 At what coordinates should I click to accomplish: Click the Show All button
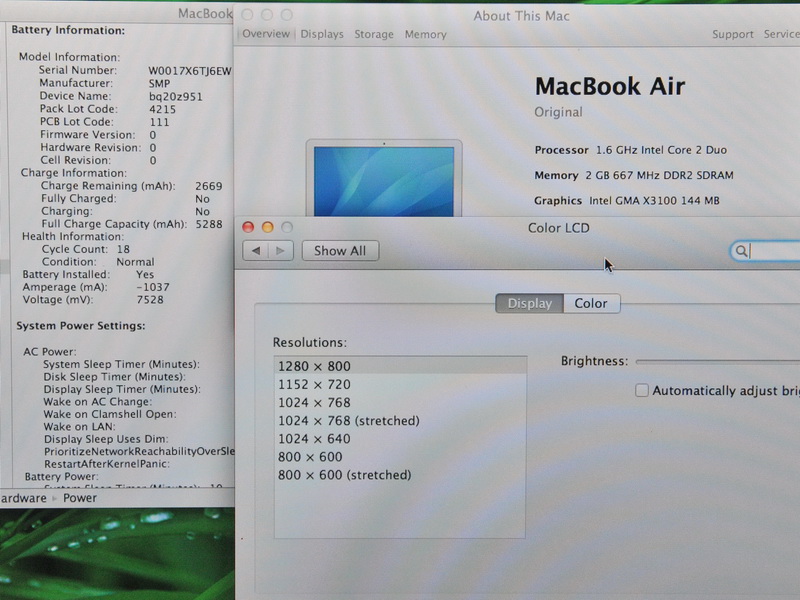click(x=340, y=251)
